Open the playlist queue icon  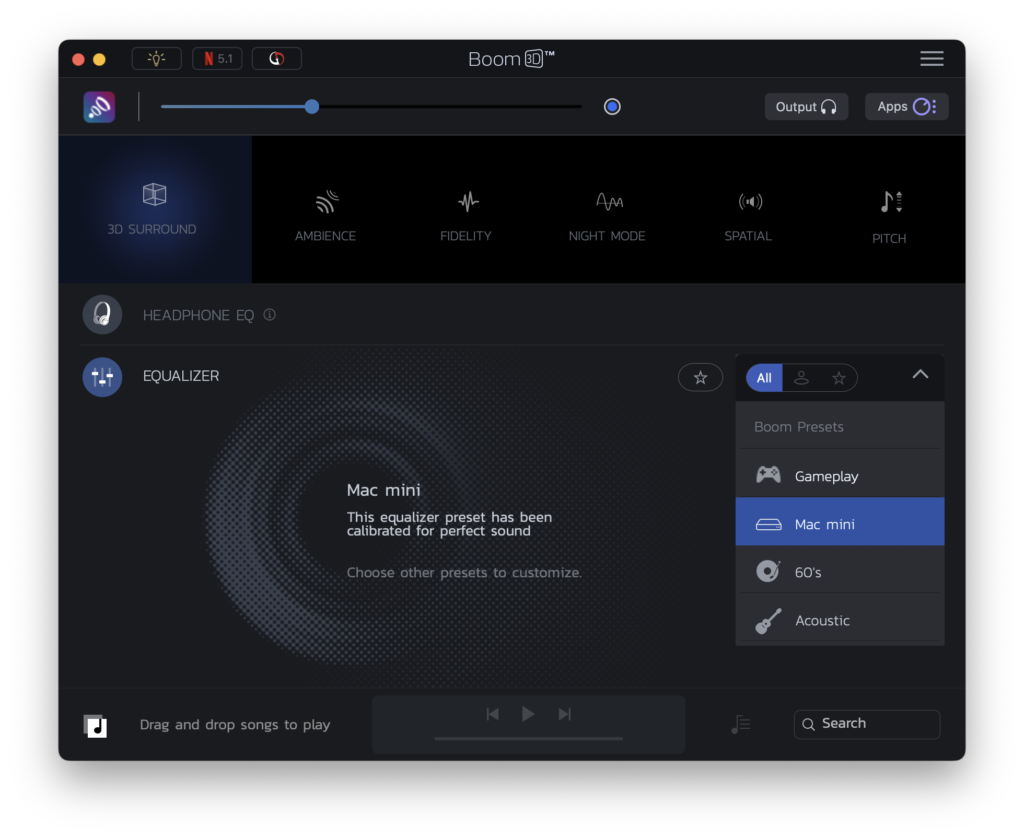coord(741,724)
